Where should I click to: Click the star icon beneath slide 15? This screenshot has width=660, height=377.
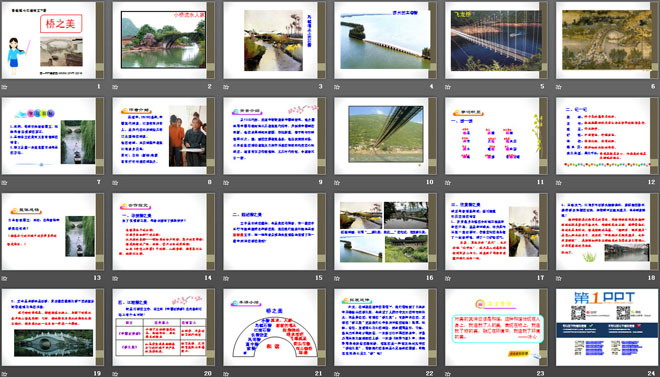226,278
